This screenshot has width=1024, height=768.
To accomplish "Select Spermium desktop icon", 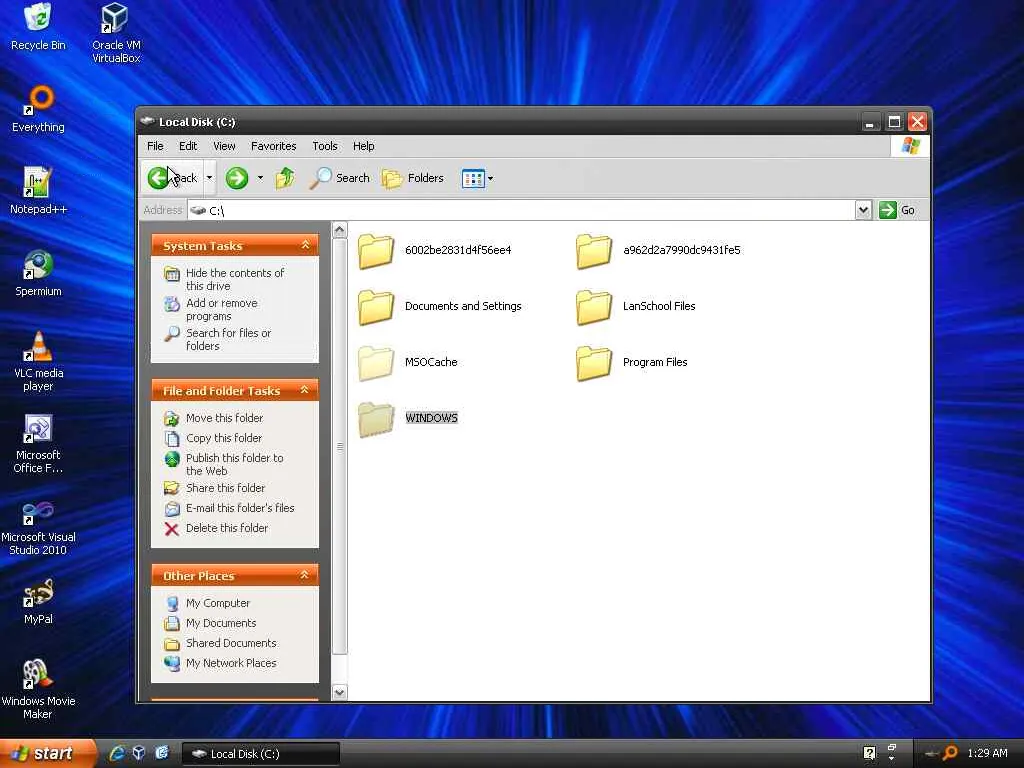I will pyautogui.click(x=38, y=273).
